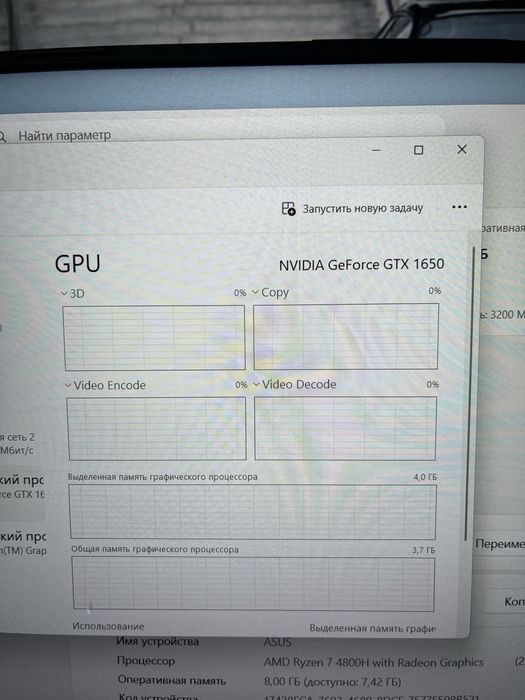Click "Процессор" label in Settings window

tap(146, 661)
